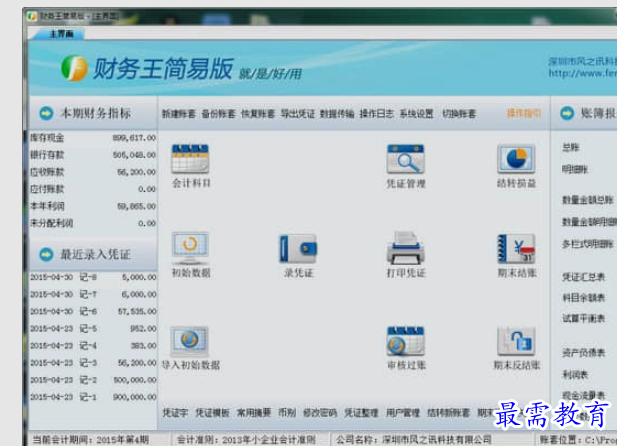This screenshot has height=446, width=617.
Task: Open 数据传输 from toolbar
Action: pyautogui.click(x=337, y=114)
